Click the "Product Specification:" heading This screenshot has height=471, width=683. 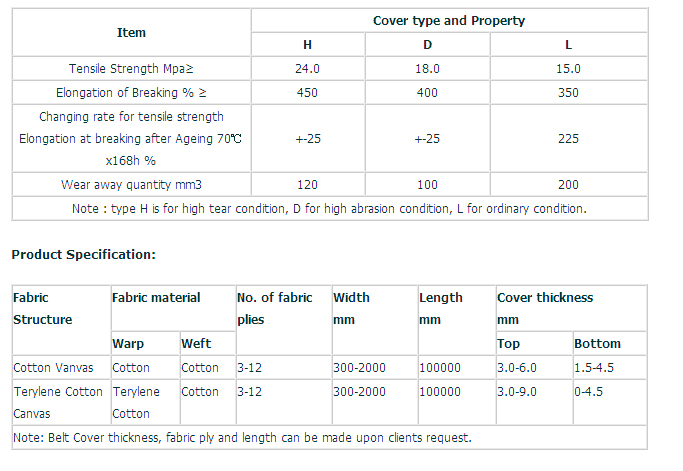coord(84,254)
